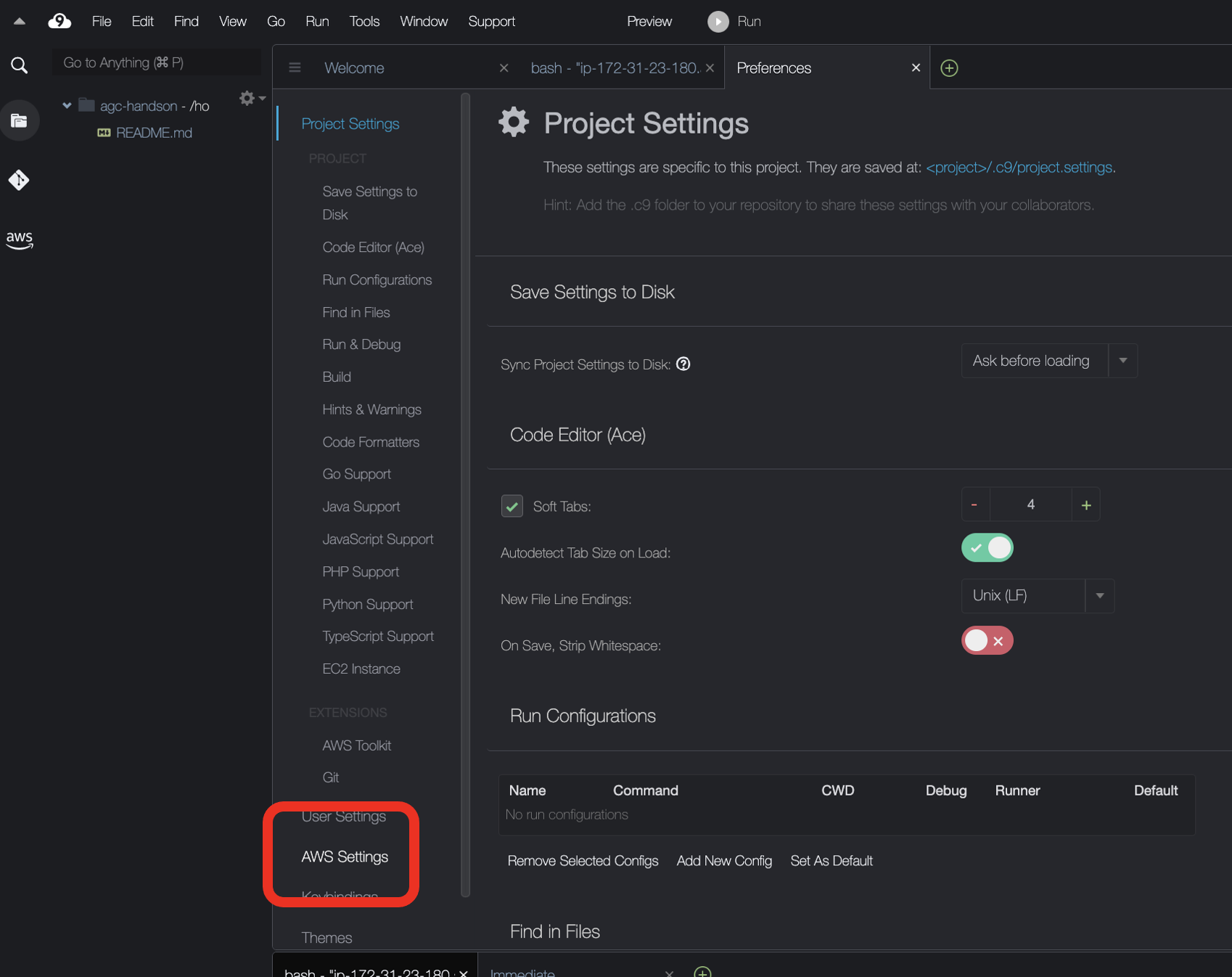
Task: Open the tab list hamburger icon
Action: [x=295, y=68]
